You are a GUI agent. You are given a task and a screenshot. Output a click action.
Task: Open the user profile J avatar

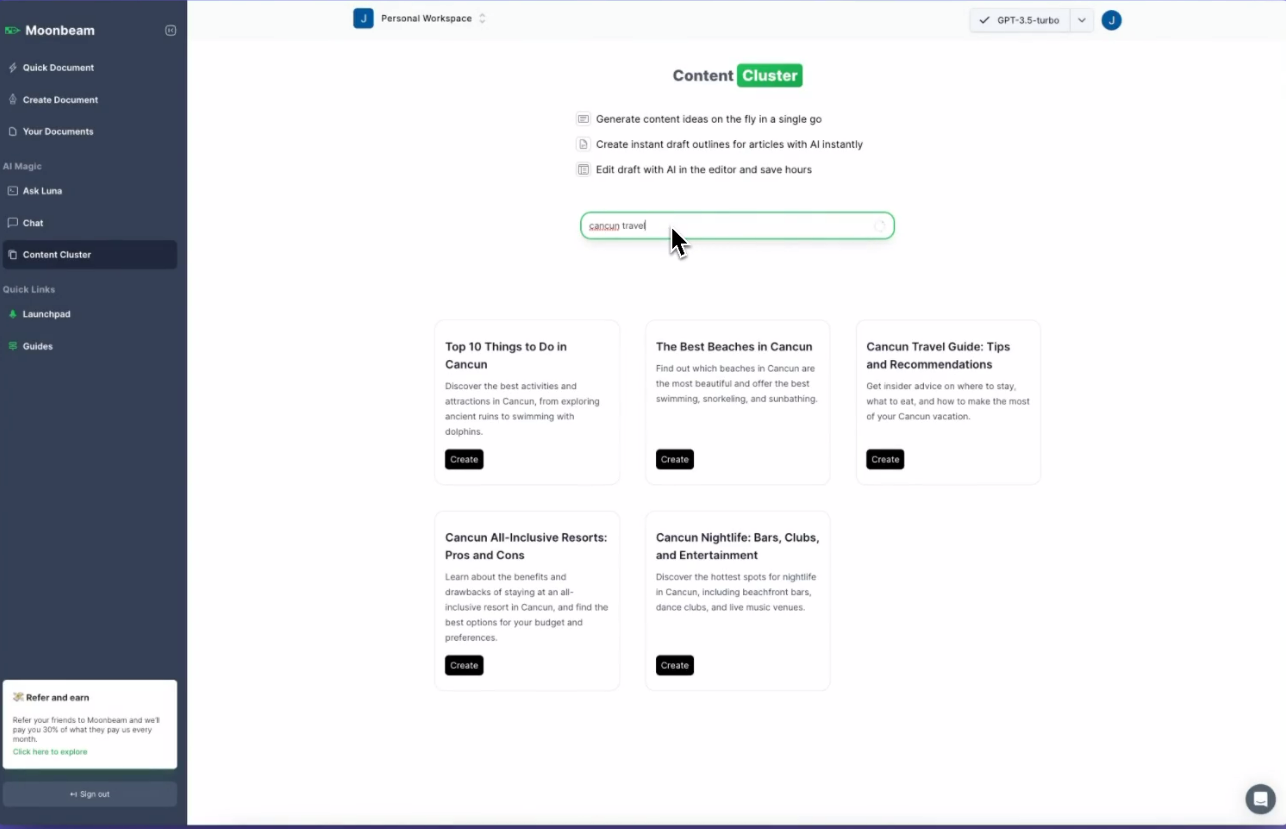coord(1111,20)
